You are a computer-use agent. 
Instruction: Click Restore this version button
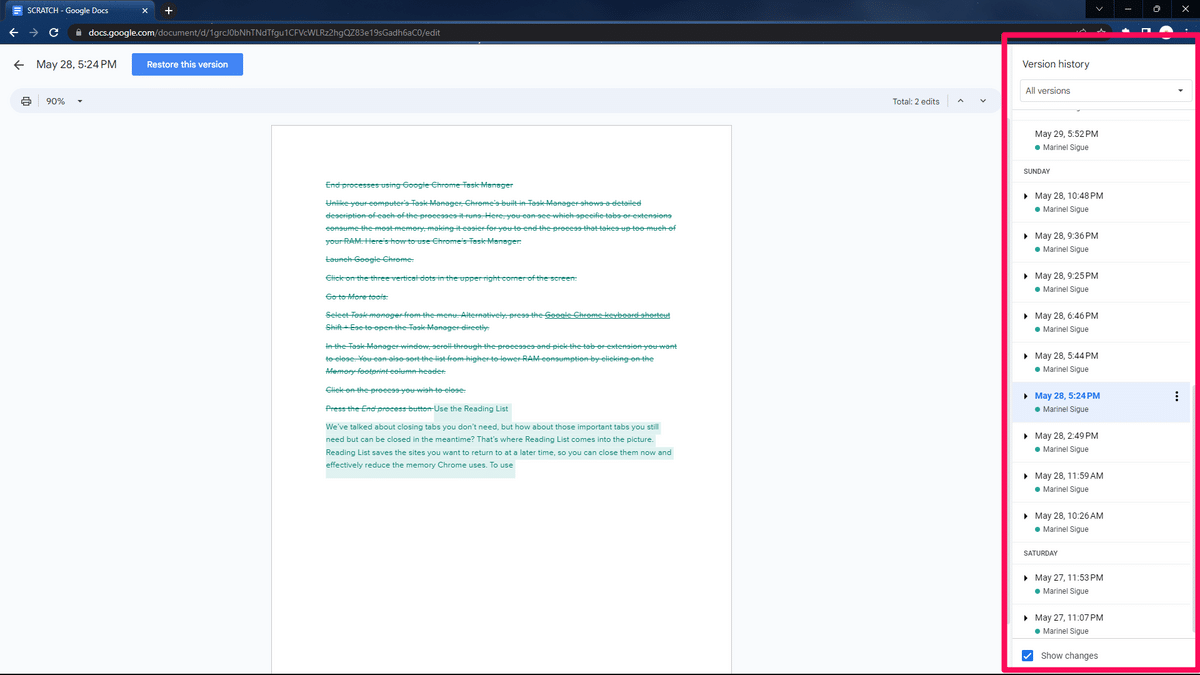point(187,65)
